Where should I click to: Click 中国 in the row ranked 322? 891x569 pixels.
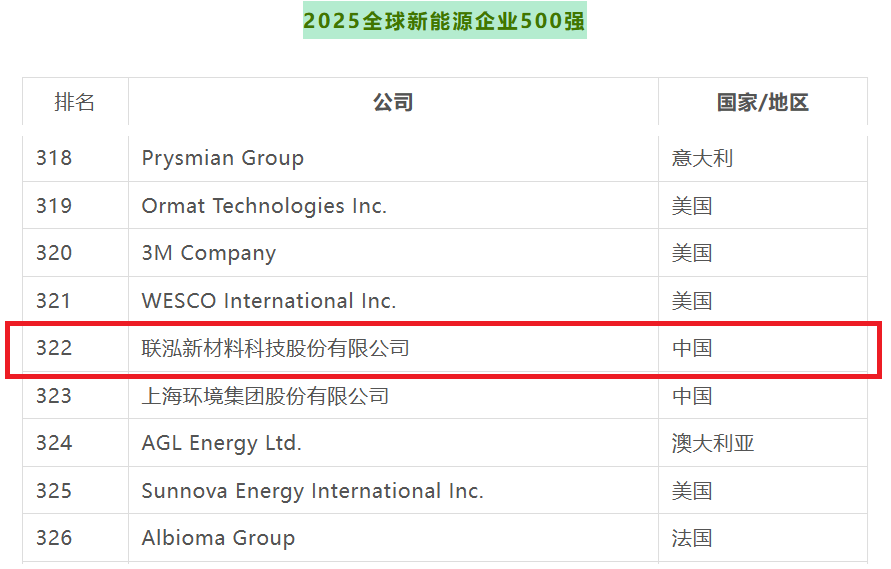[x=692, y=348]
